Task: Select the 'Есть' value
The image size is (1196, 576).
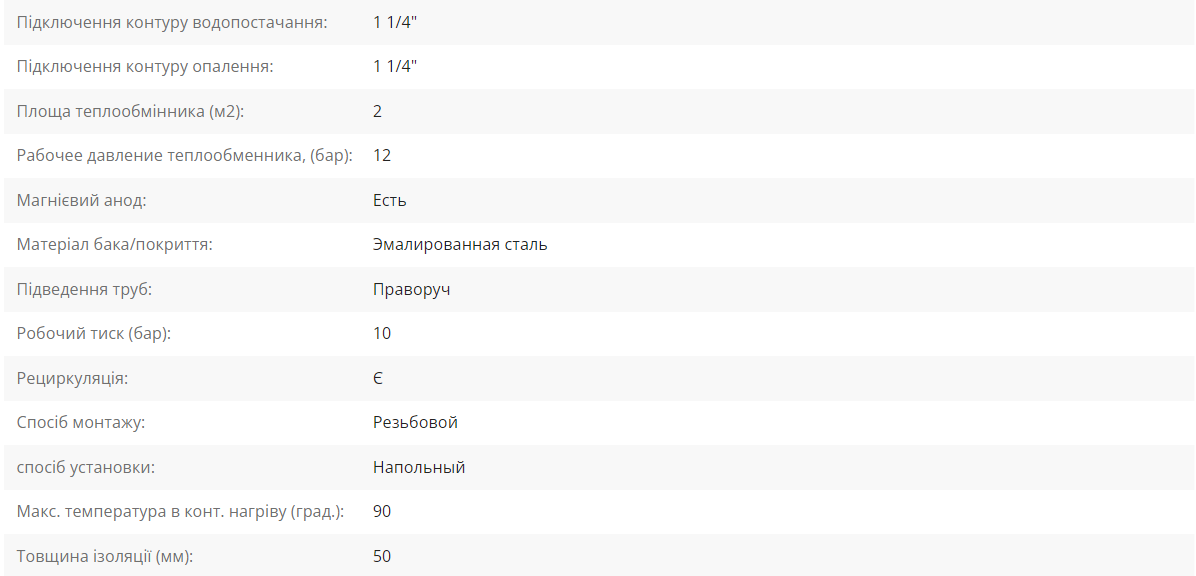Action: [x=390, y=200]
